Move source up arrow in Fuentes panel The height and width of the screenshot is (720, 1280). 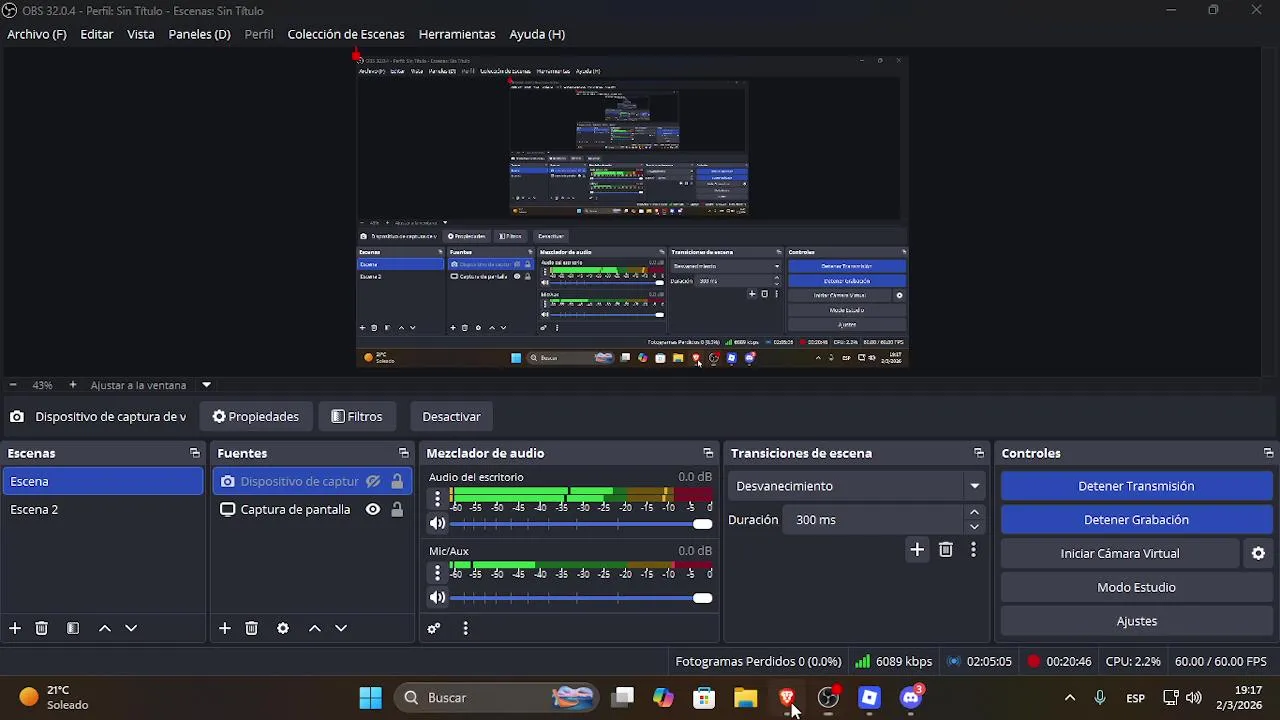click(315, 628)
